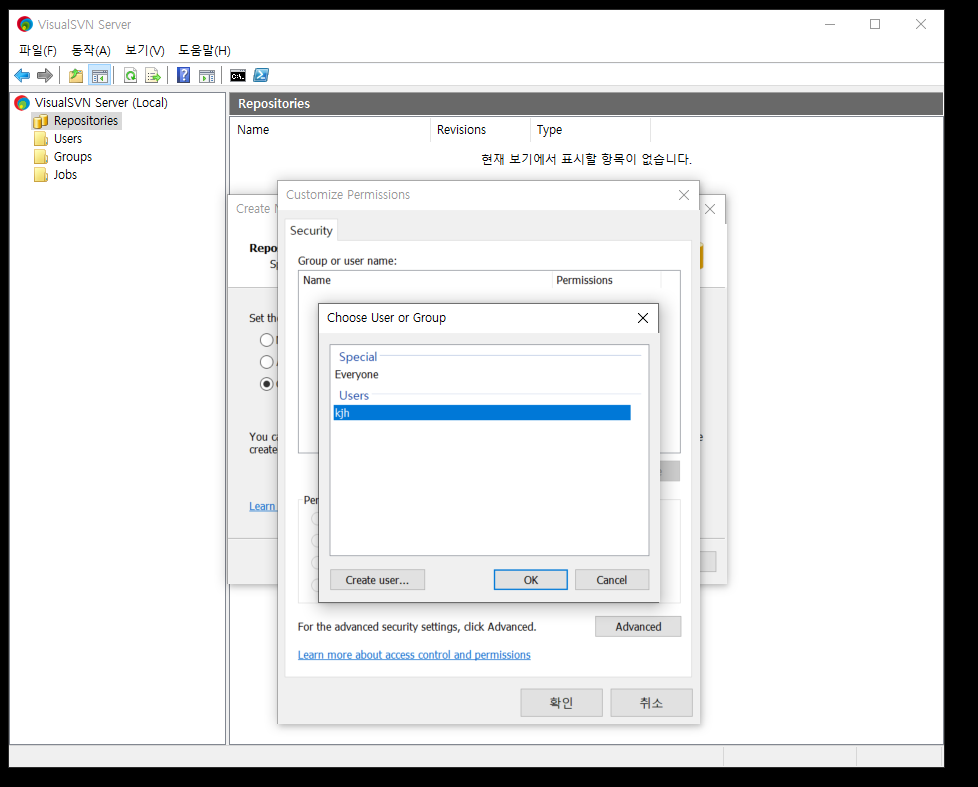The width and height of the screenshot is (978, 787).
Task: Select VisualSVN Server (Local) root node
Action: (101, 102)
